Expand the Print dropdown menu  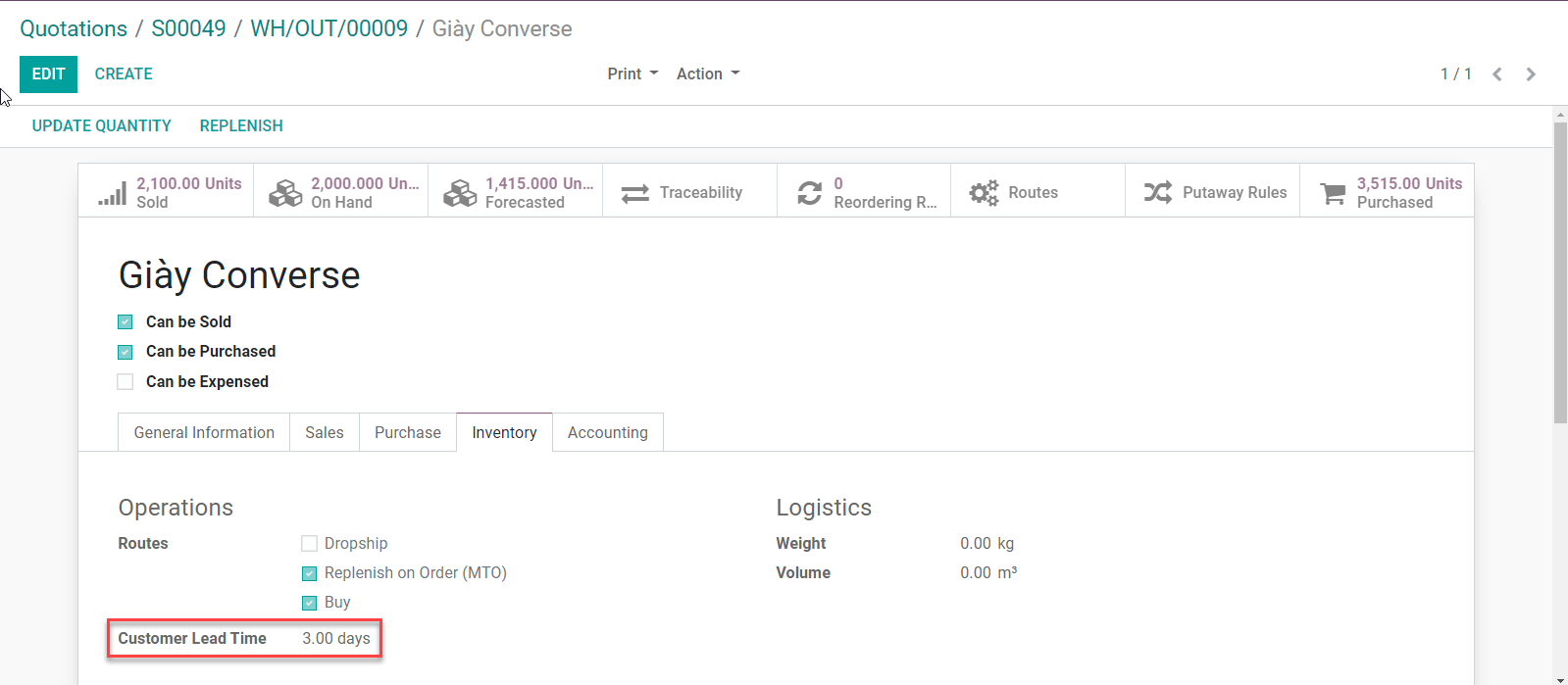[632, 74]
